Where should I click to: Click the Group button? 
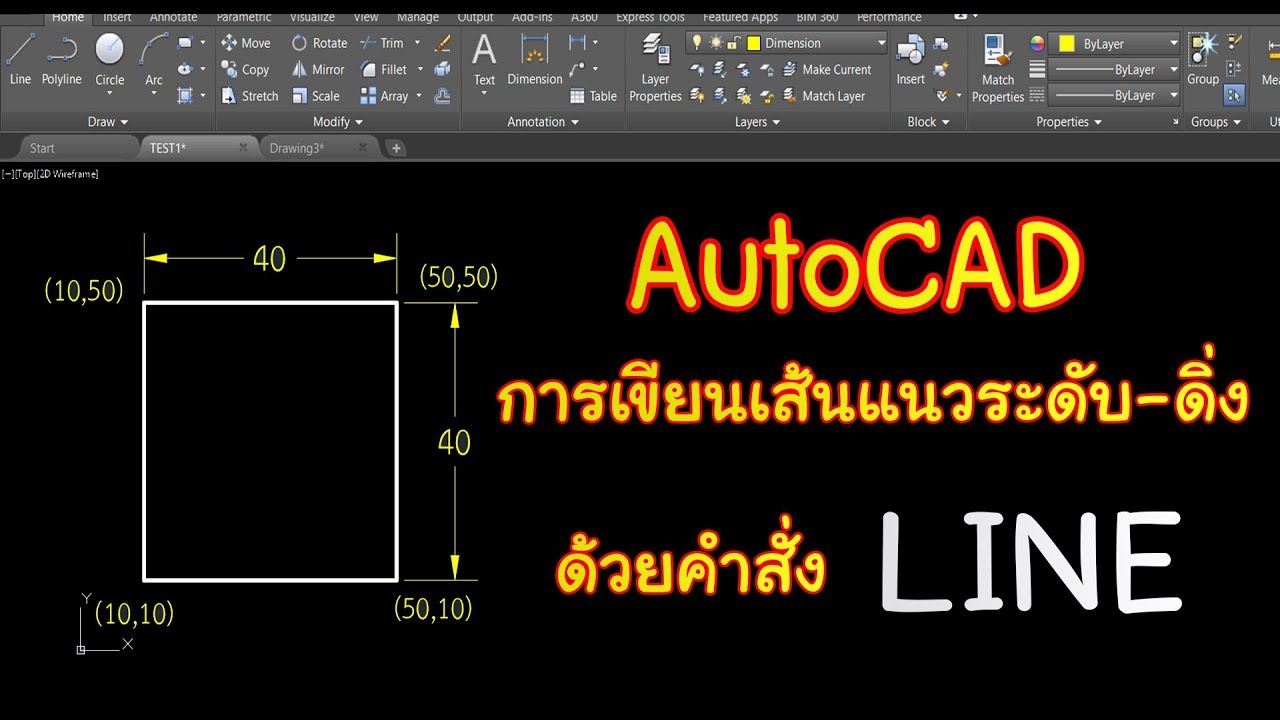1203,59
